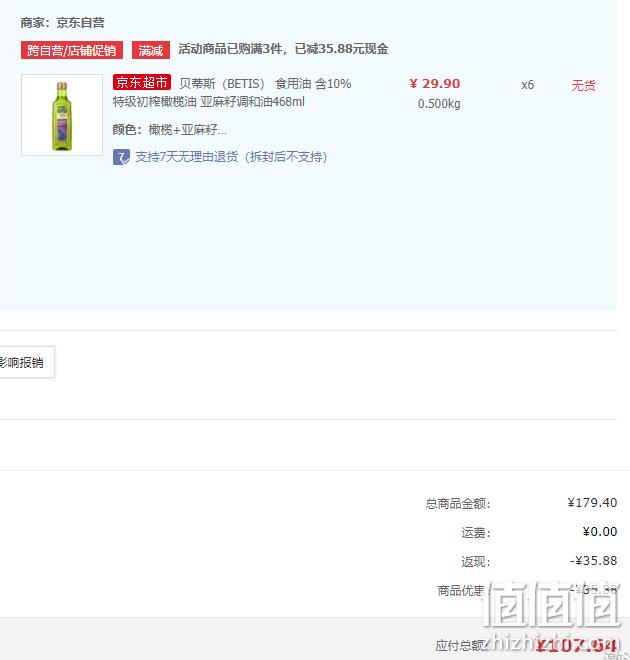
Task: Click the 支持7天无理由退货 link
Action: tap(231, 157)
